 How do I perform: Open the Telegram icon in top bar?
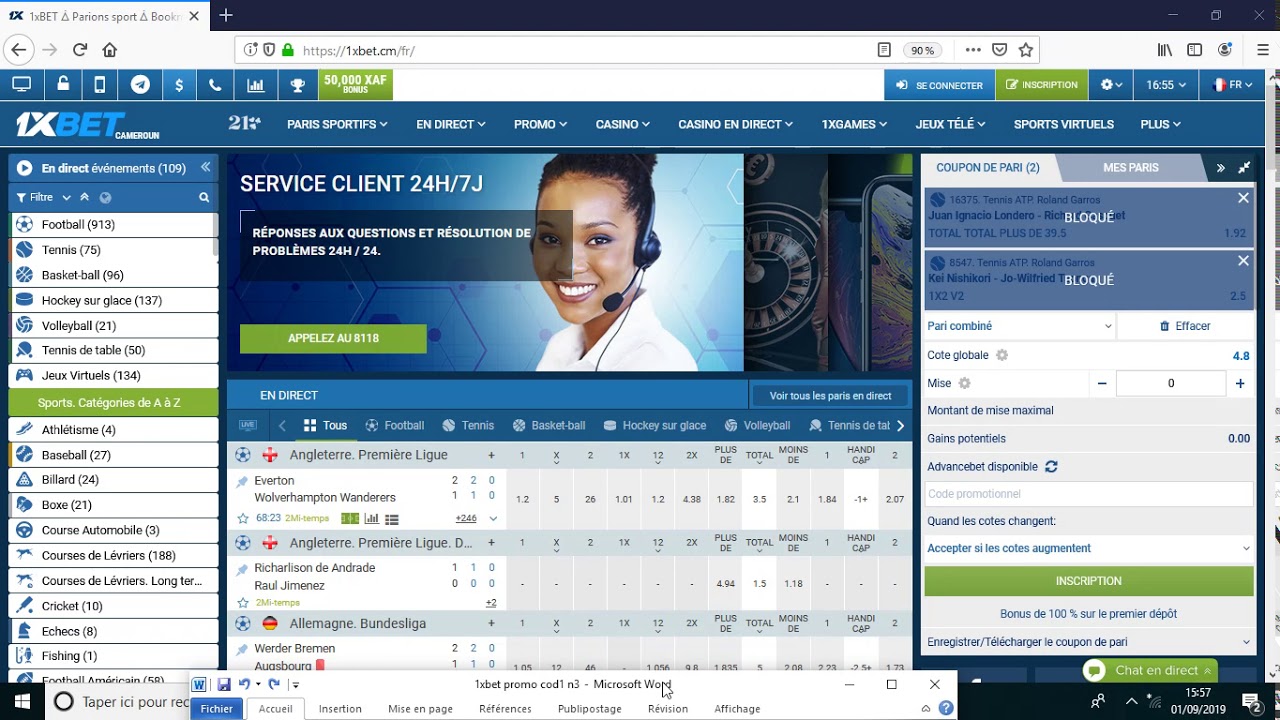(141, 85)
